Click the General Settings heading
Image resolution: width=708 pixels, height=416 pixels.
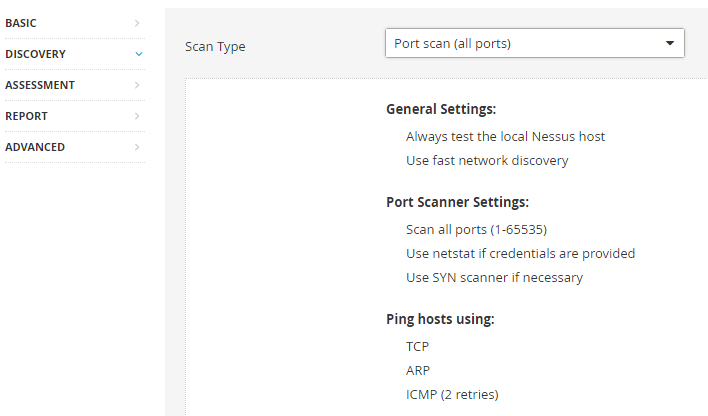441,109
